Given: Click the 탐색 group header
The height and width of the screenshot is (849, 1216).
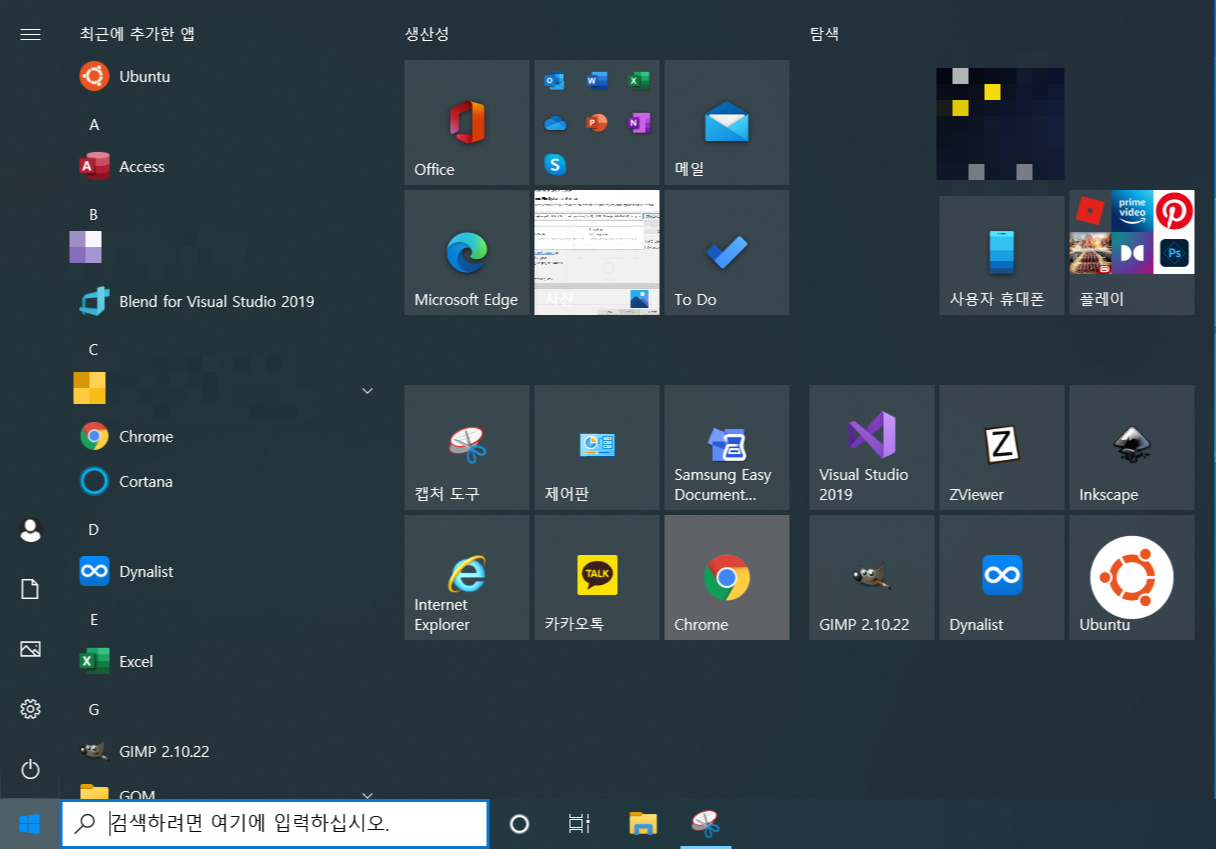Looking at the screenshot, I should [x=825, y=34].
